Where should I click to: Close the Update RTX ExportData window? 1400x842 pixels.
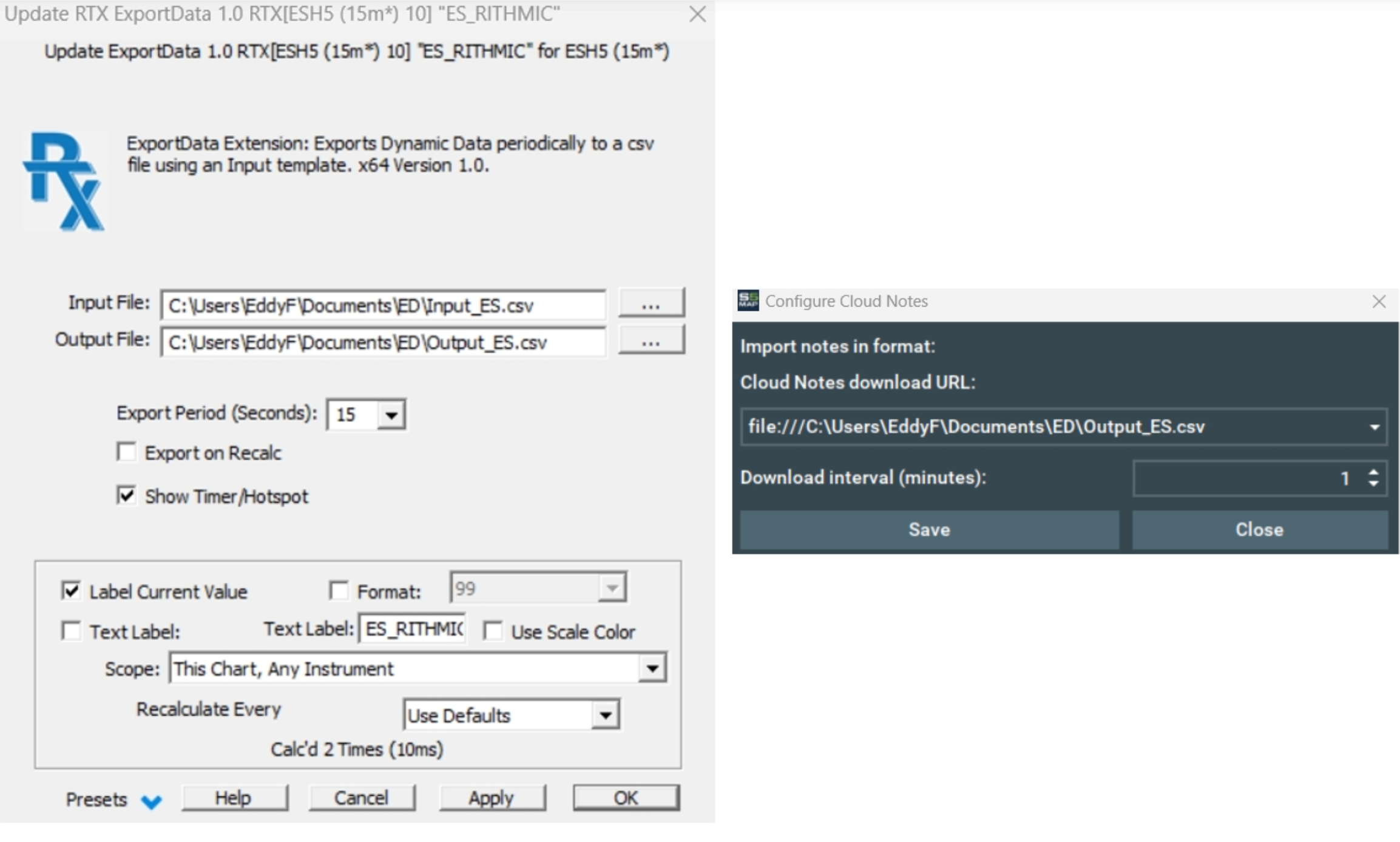click(697, 14)
